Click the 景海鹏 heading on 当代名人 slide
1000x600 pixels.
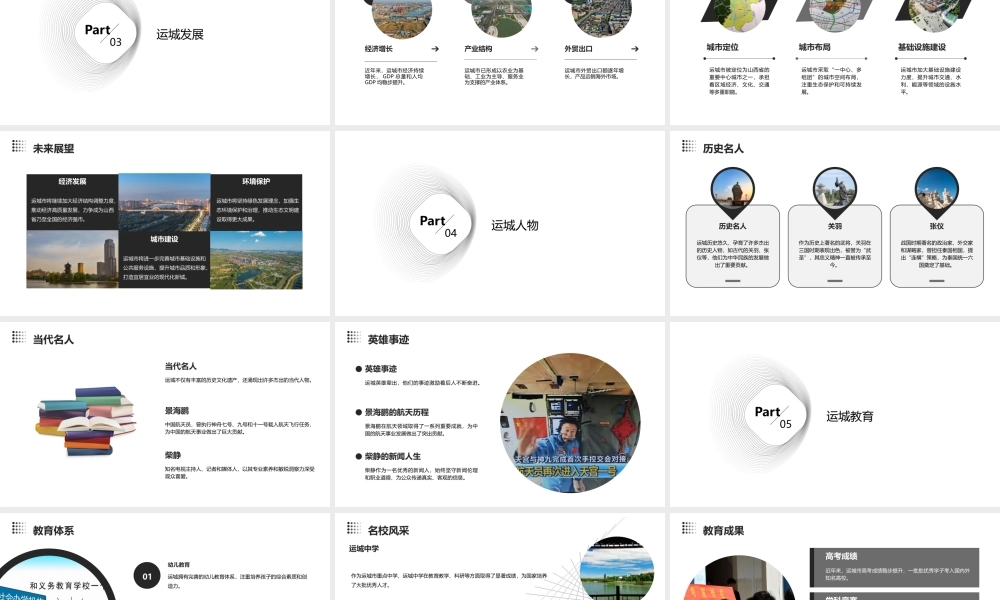point(177,411)
